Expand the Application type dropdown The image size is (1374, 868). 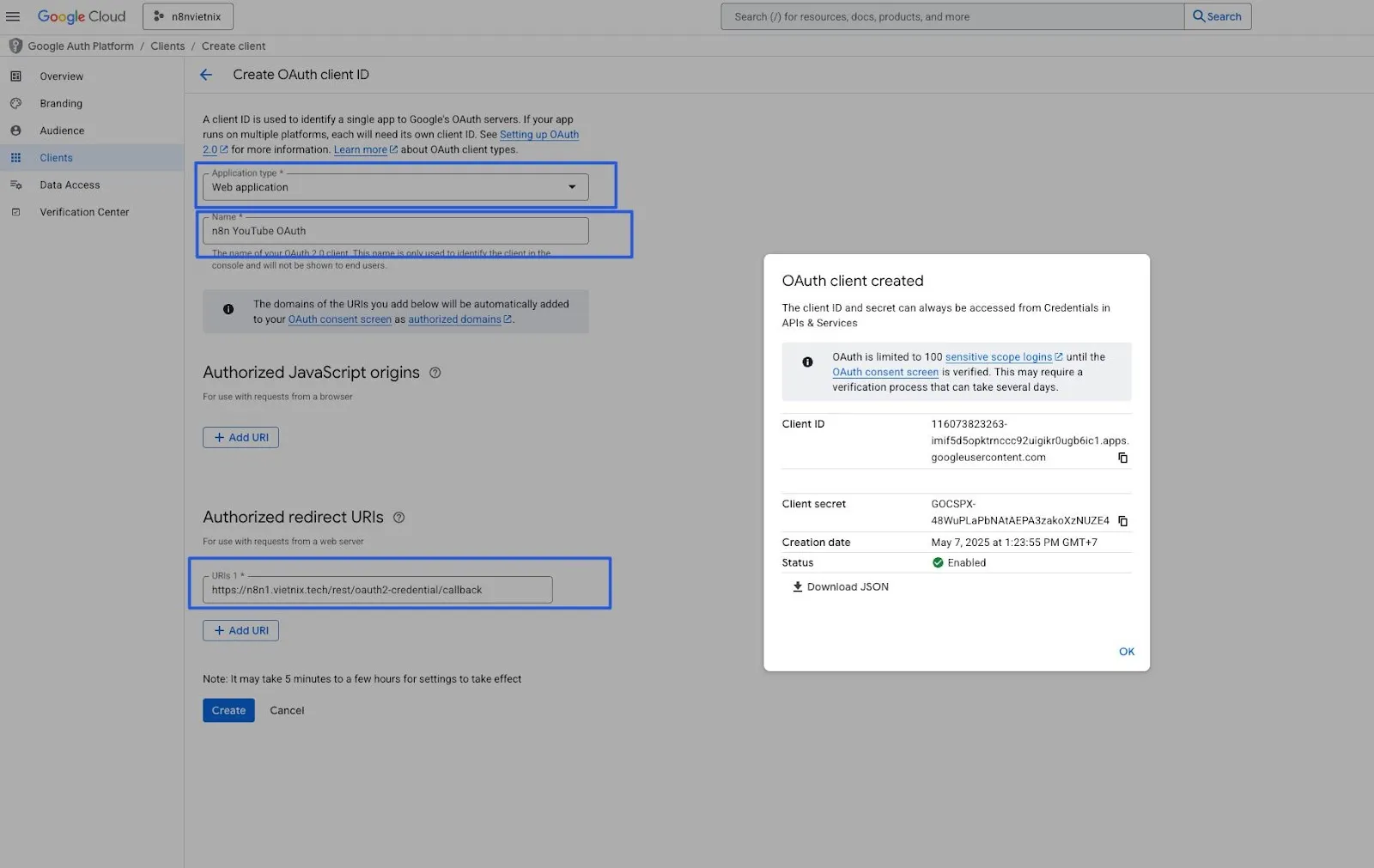[395, 187]
